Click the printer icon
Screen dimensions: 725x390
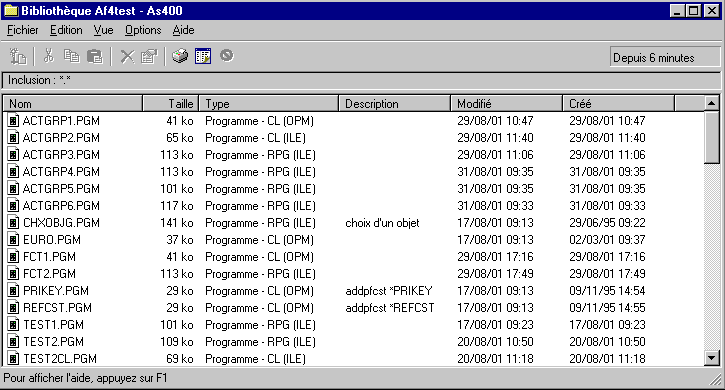(x=180, y=56)
